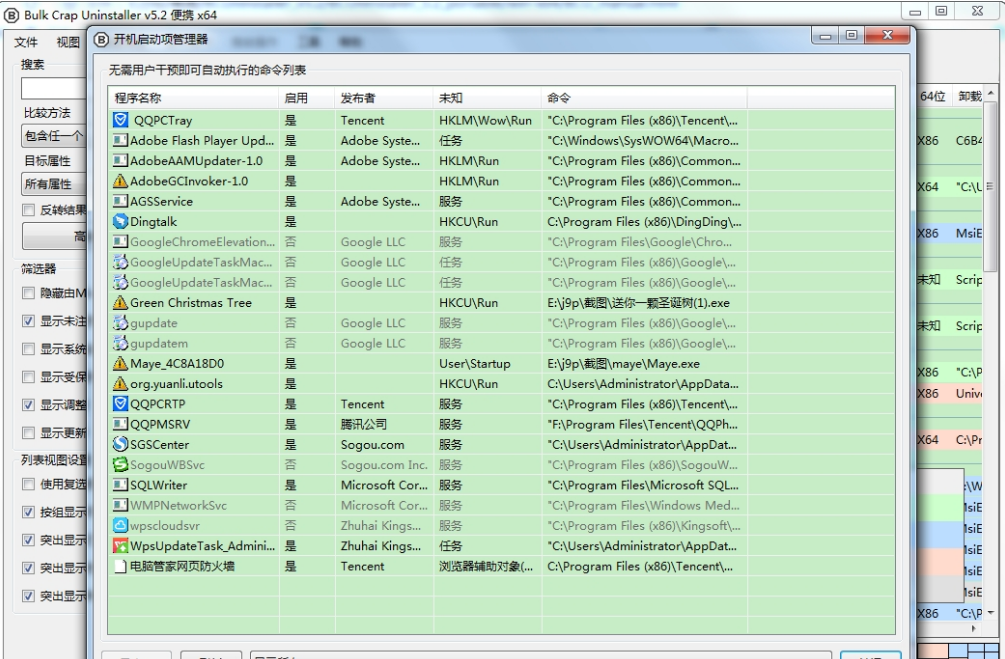The height and width of the screenshot is (659, 1005).
Task: Sort by 未知 column header
Action: pyautogui.click(x=487, y=98)
